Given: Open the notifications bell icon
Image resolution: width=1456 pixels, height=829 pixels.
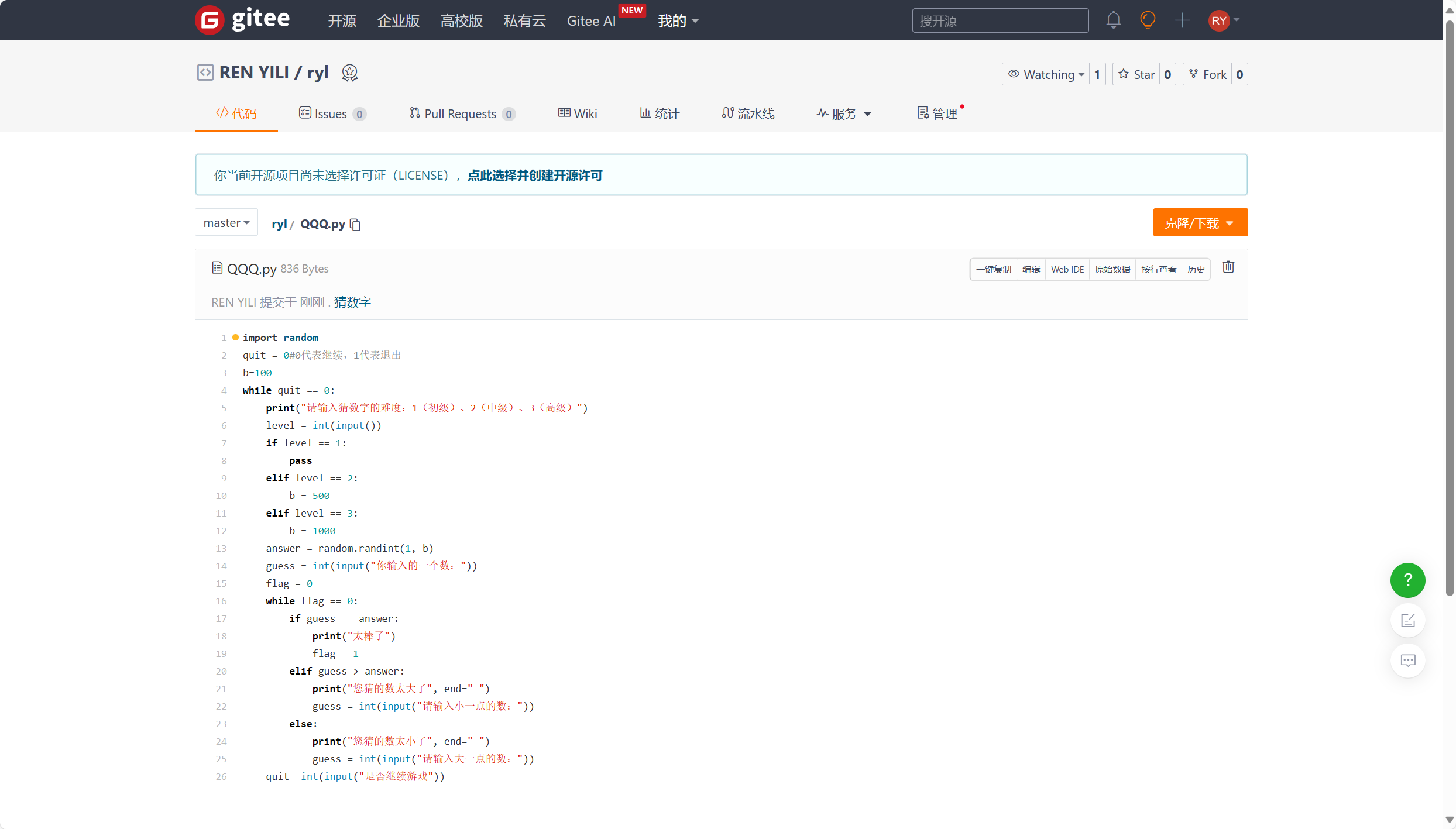Looking at the screenshot, I should click(x=1114, y=20).
